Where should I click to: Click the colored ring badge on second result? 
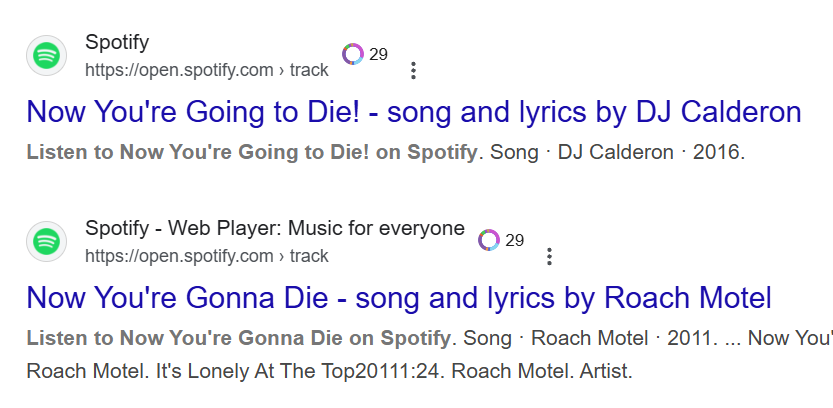pyautogui.click(x=489, y=240)
